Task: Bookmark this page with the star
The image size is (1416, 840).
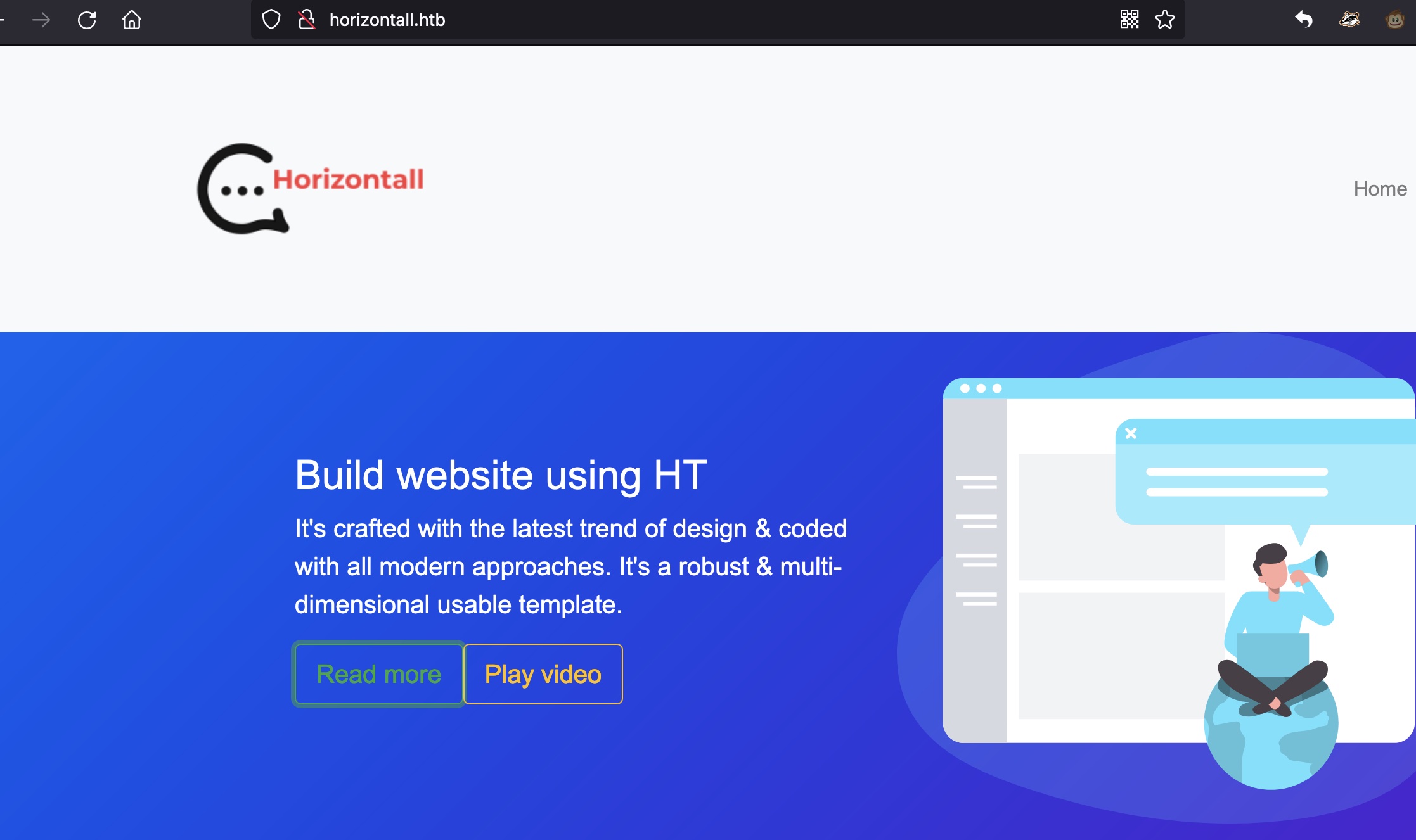Action: pyautogui.click(x=1165, y=20)
